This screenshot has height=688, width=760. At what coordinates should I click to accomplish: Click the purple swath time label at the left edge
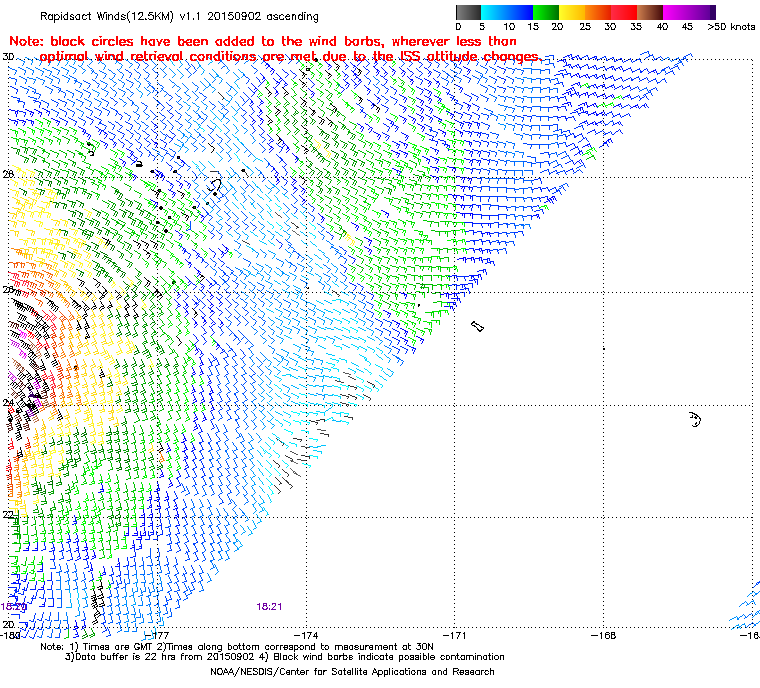coord(13,607)
